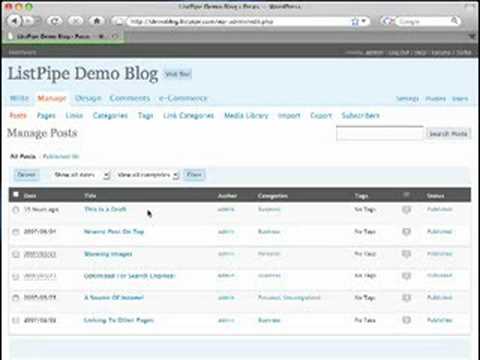Check the box for 'A Source Of Income!'
Image resolution: width=480 pixels, height=360 pixels.
[x=16, y=298]
